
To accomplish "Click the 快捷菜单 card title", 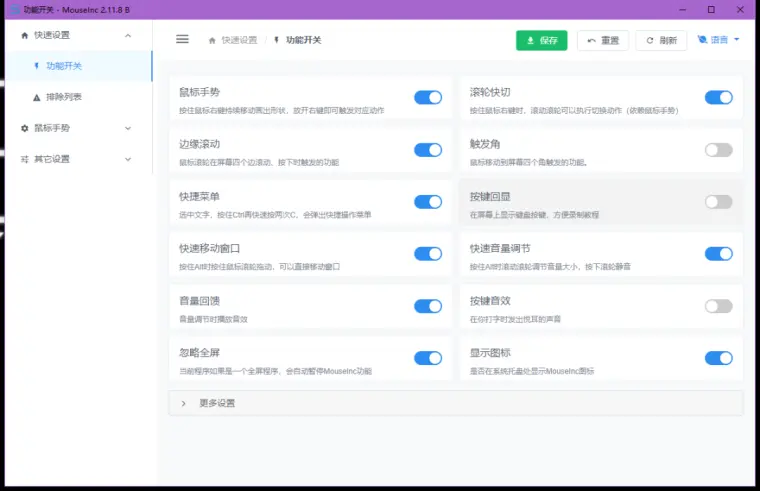I will tap(199, 196).
